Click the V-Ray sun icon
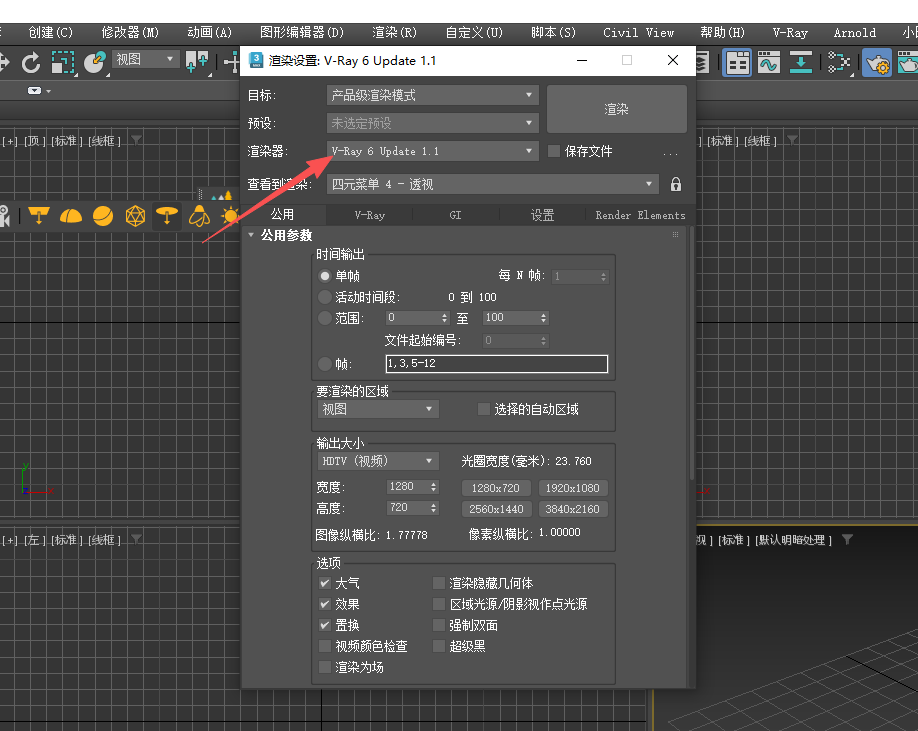 [230, 216]
